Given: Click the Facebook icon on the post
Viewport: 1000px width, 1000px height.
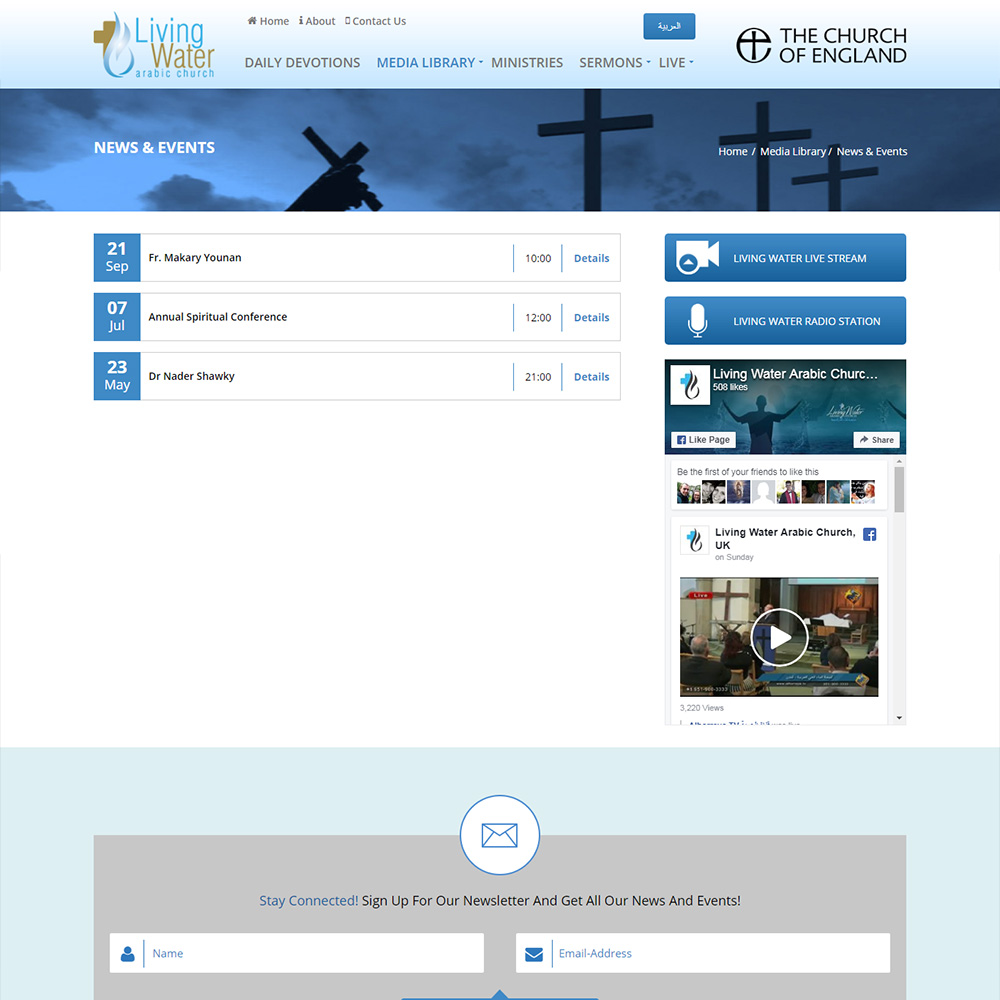Looking at the screenshot, I should tap(869, 534).
